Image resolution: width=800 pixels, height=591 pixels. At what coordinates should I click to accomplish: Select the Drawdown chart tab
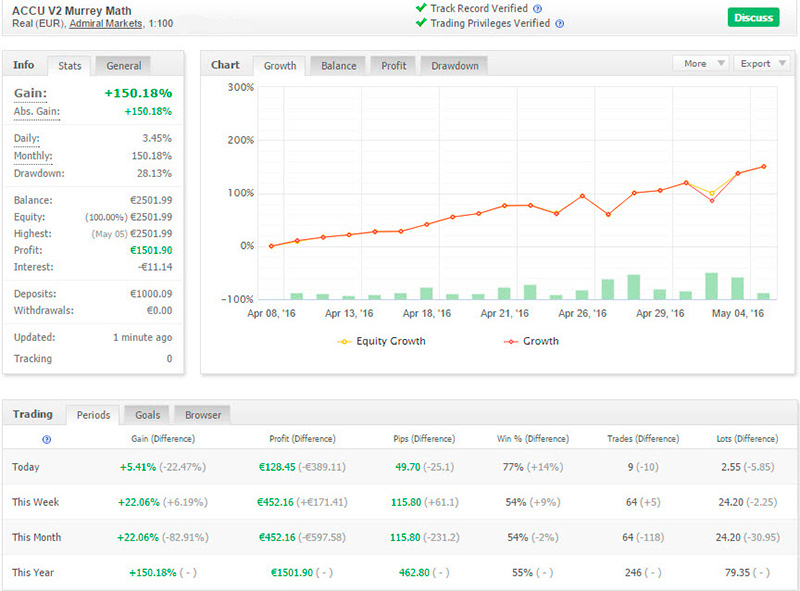click(455, 66)
